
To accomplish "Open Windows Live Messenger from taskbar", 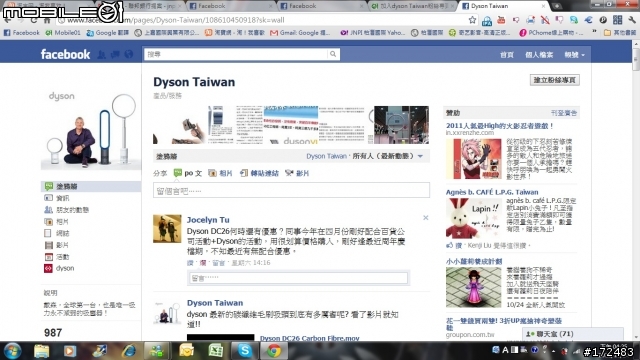I will click(157, 351).
